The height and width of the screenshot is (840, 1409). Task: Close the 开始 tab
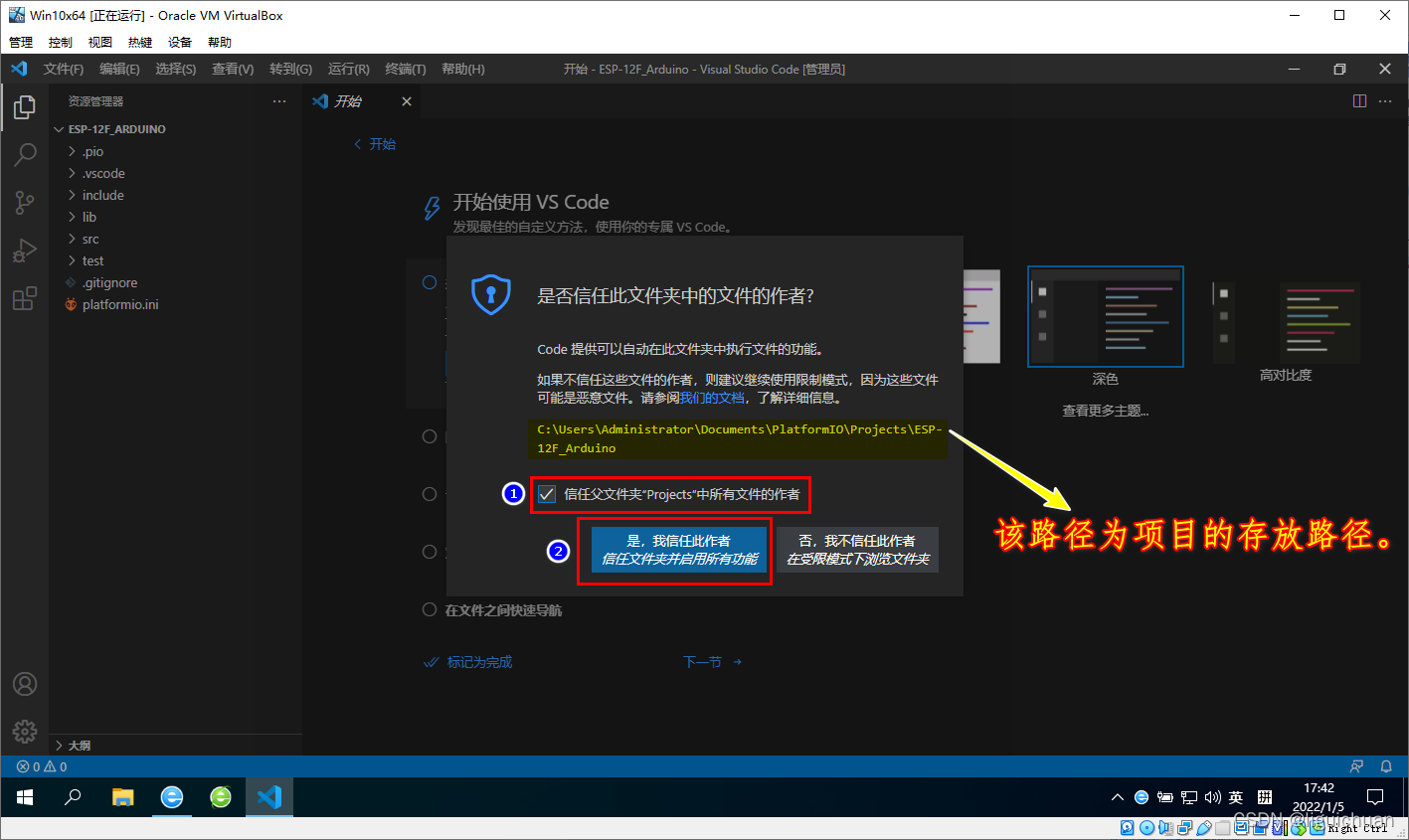click(x=407, y=101)
